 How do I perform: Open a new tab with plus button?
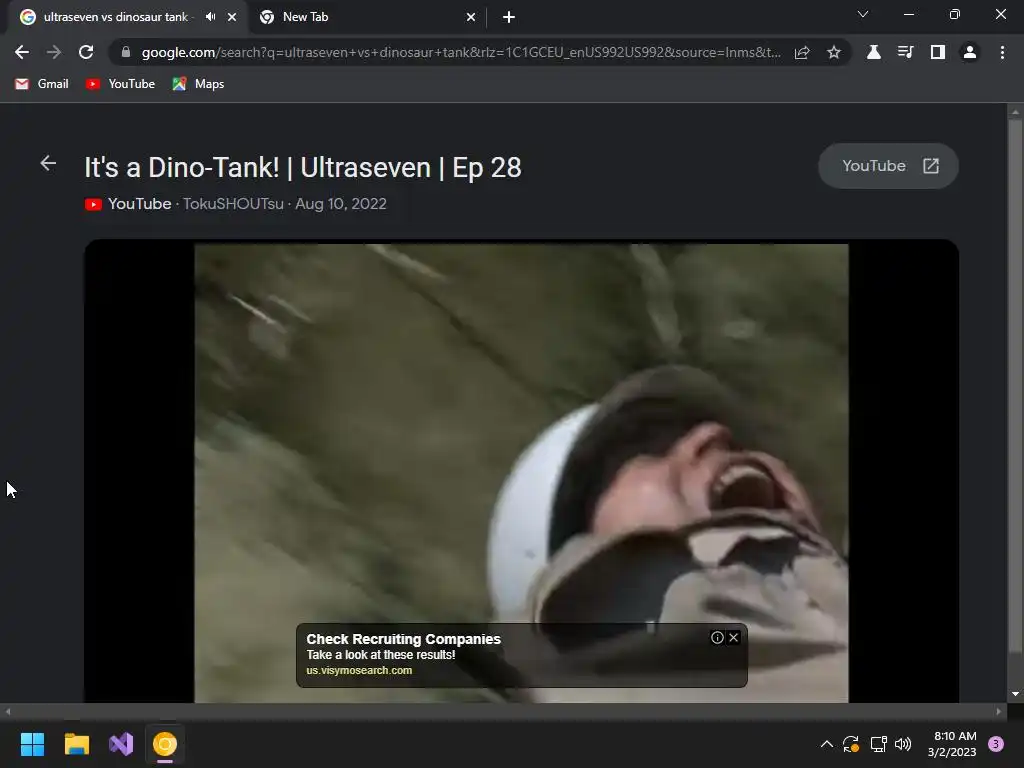[x=509, y=17]
